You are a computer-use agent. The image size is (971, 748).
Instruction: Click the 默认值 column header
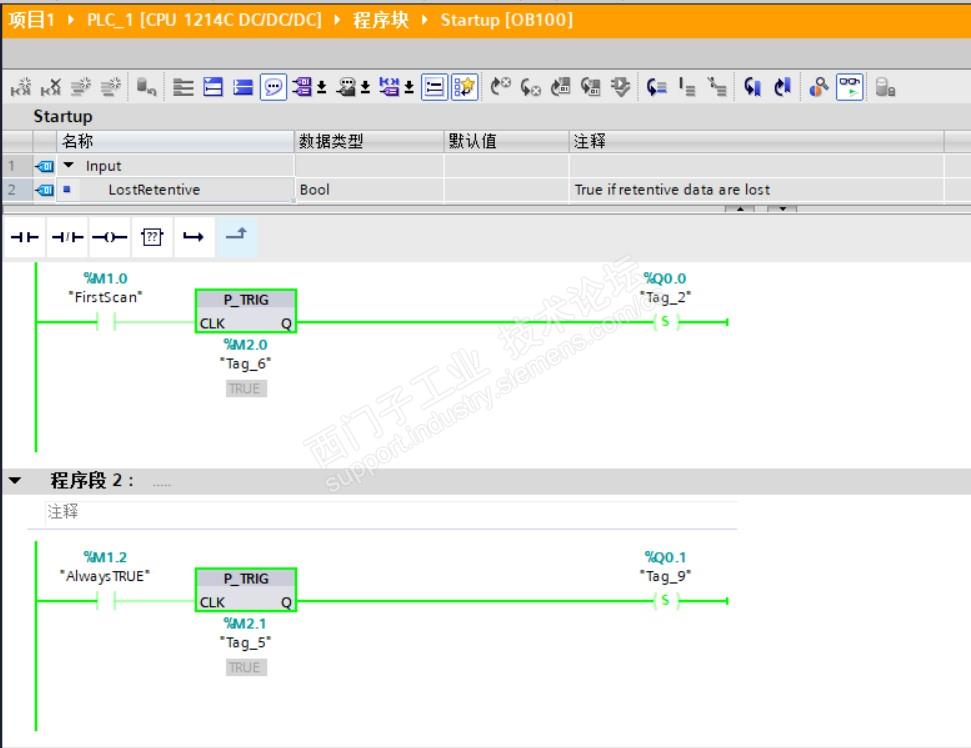click(x=506, y=141)
